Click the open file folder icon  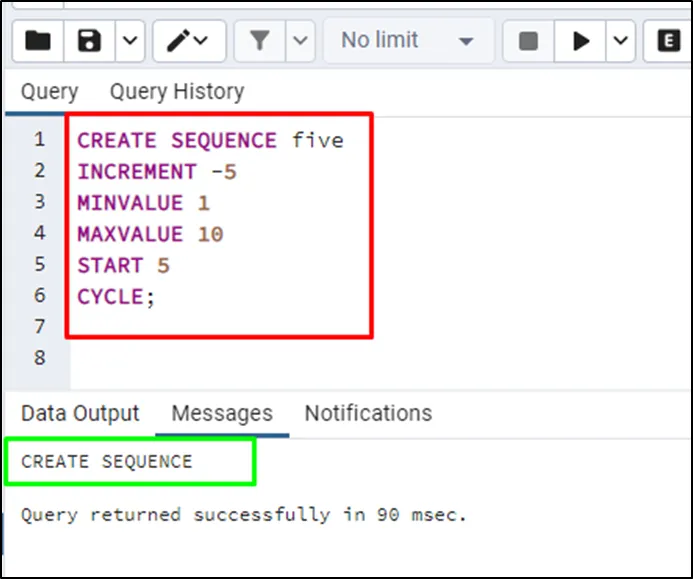click(x=38, y=41)
